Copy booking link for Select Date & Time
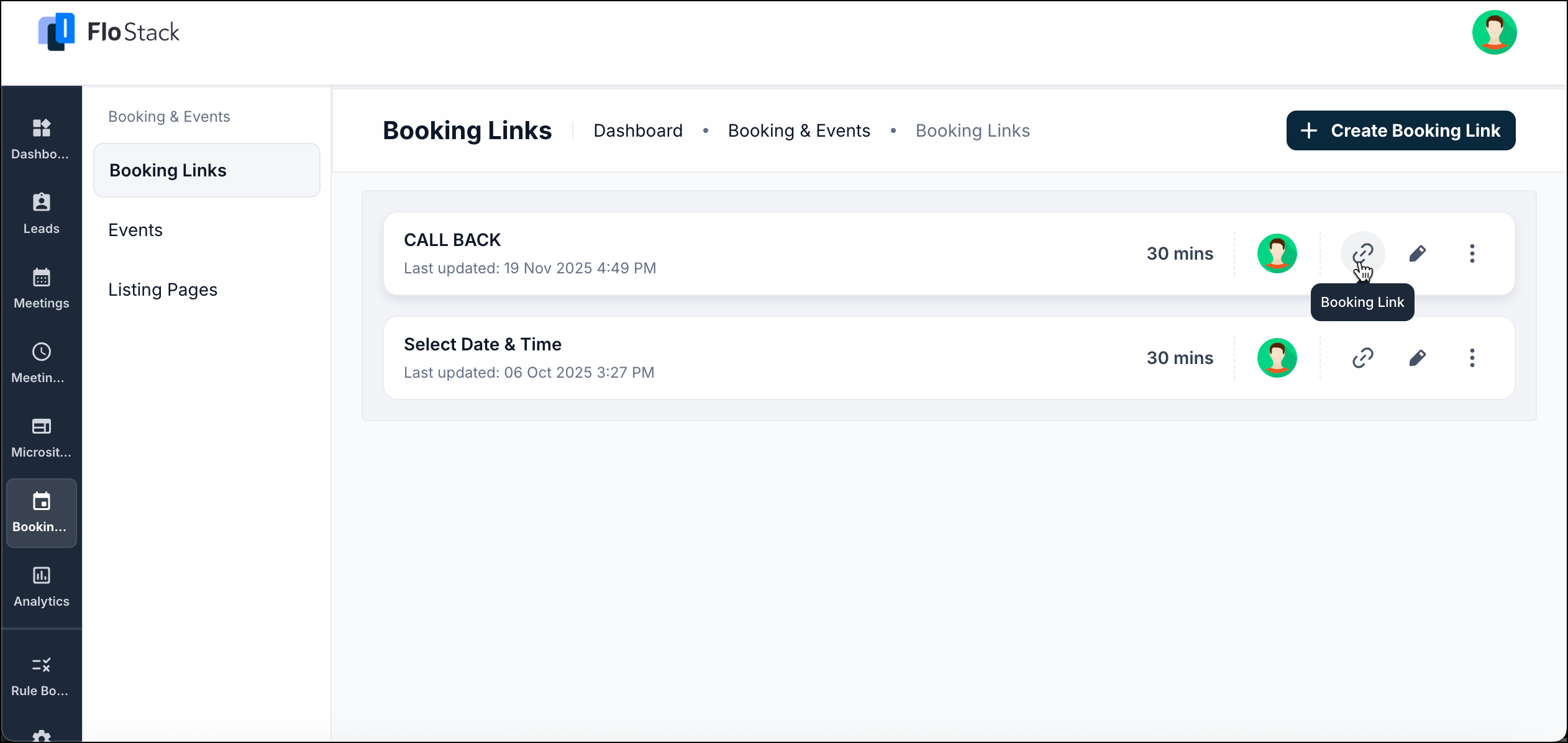Image resolution: width=1568 pixels, height=743 pixels. [1363, 357]
